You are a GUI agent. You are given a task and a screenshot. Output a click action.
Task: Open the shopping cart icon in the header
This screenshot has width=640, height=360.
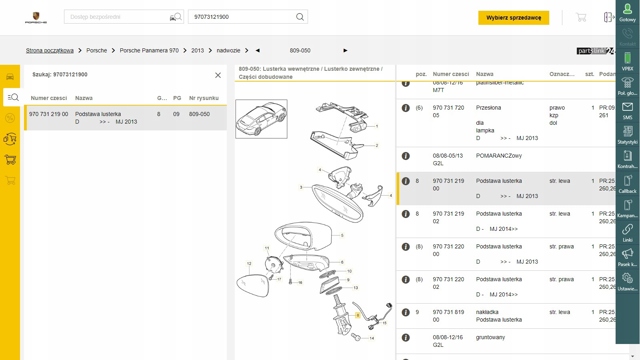[x=581, y=17]
